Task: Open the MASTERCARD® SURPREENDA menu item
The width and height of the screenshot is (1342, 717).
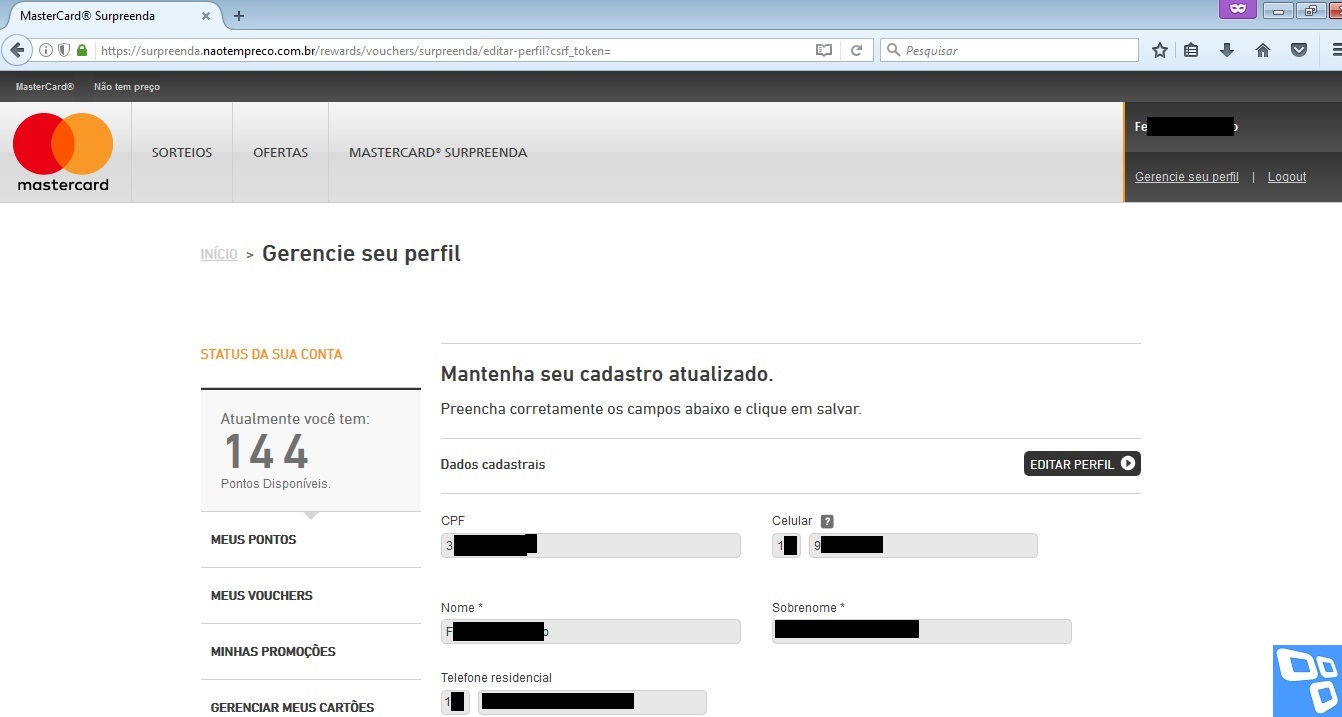Action: [x=438, y=153]
